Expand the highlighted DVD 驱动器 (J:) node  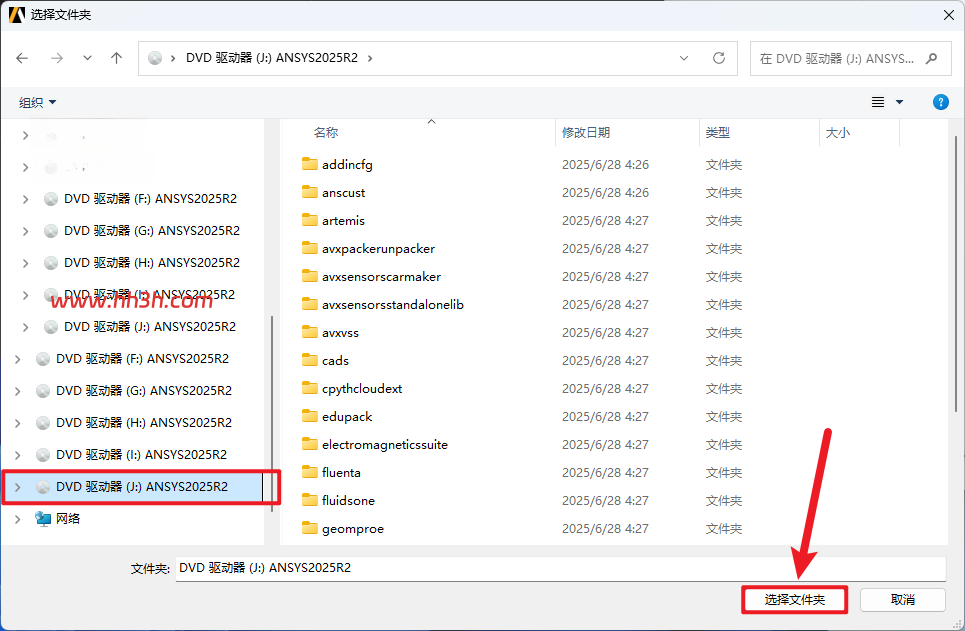(x=17, y=487)
